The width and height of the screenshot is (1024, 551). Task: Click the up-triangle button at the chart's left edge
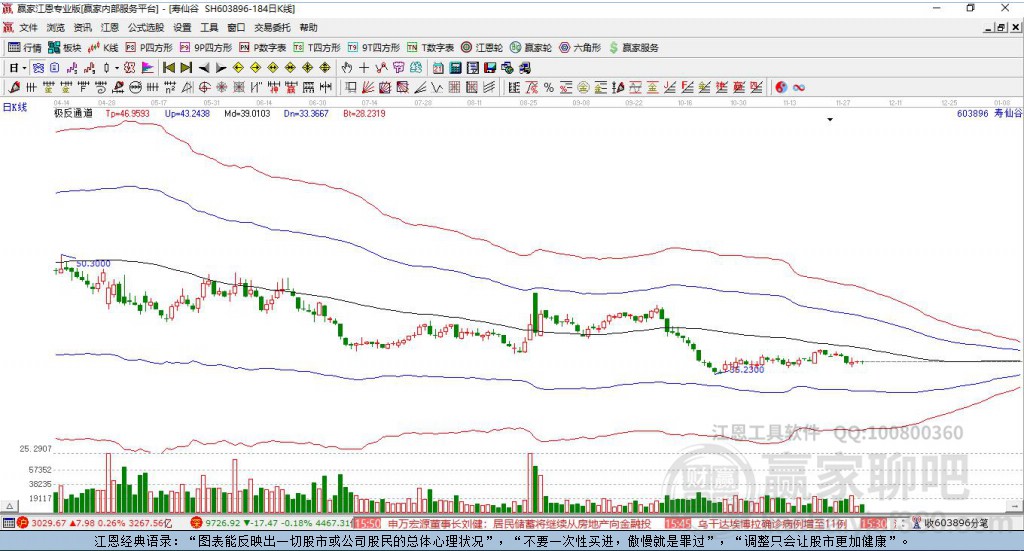coord(9,506)
